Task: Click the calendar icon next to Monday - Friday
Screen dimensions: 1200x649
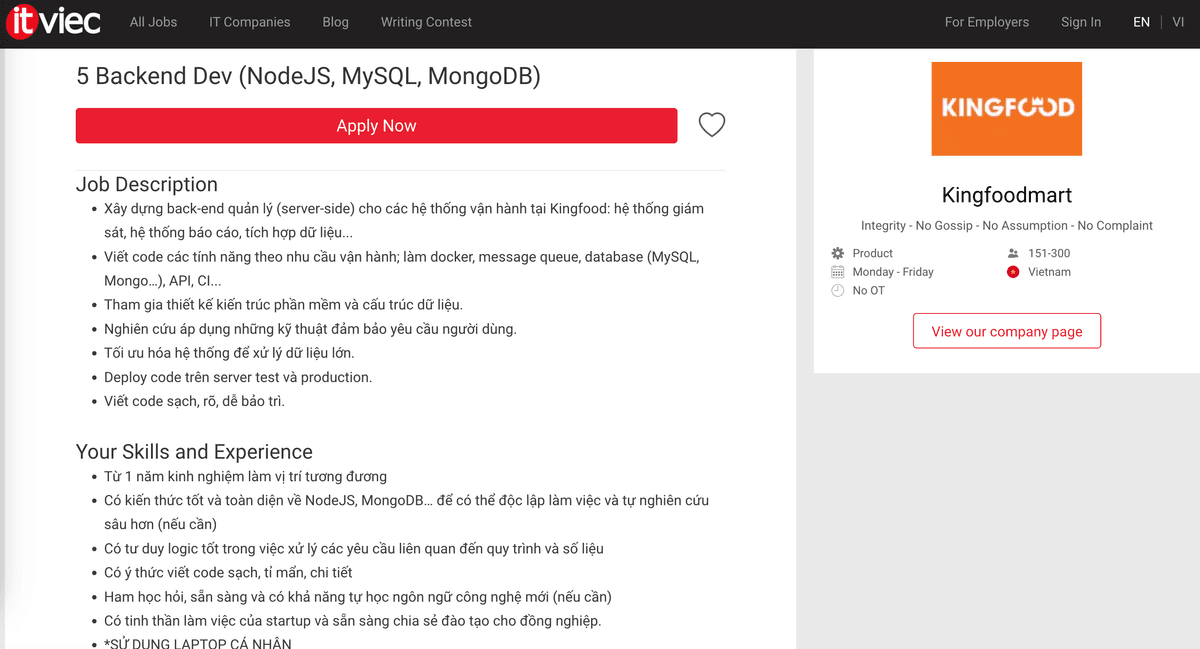Action: point(837,271)
